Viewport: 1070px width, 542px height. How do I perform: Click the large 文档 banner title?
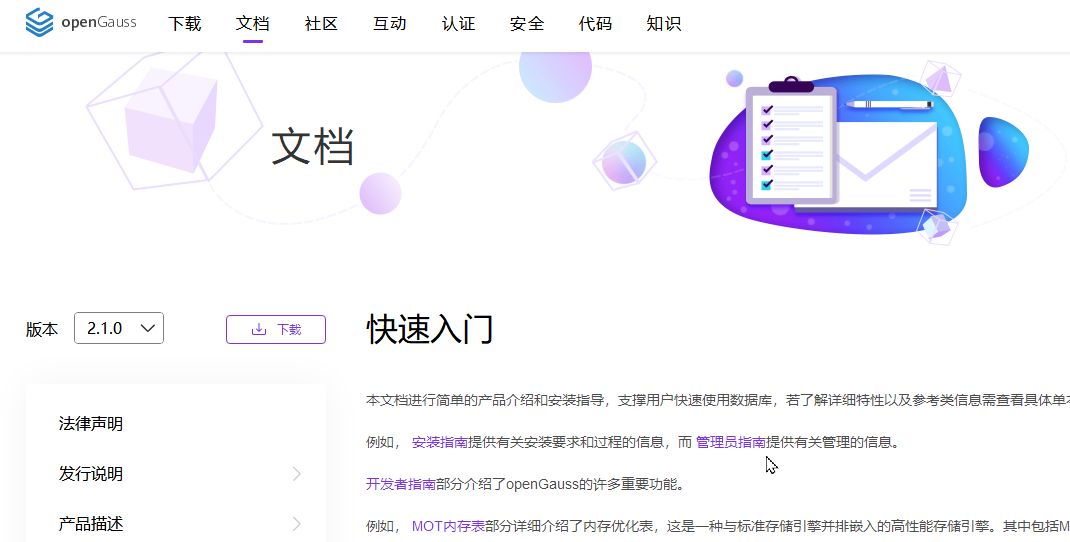click(313, 147)
